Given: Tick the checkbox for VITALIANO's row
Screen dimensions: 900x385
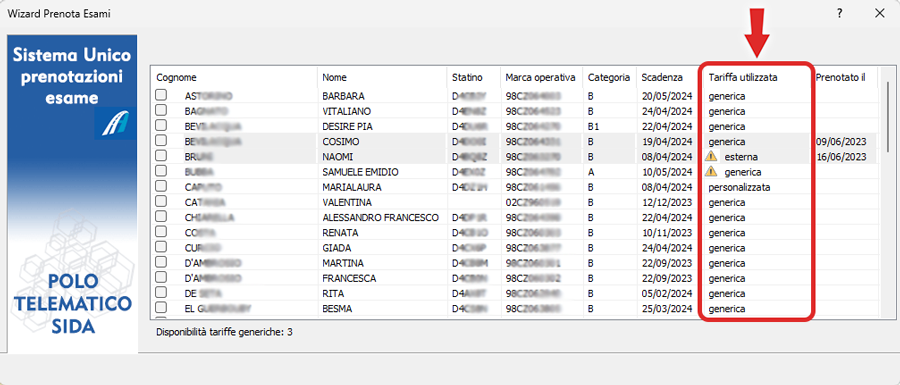Looking at the screenshot, I should coord(161,110).
